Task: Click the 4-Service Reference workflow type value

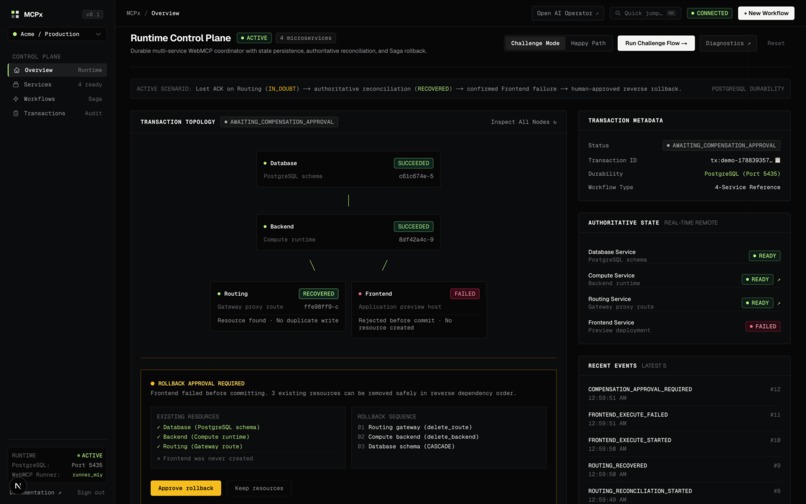Action: coord(747,187)
